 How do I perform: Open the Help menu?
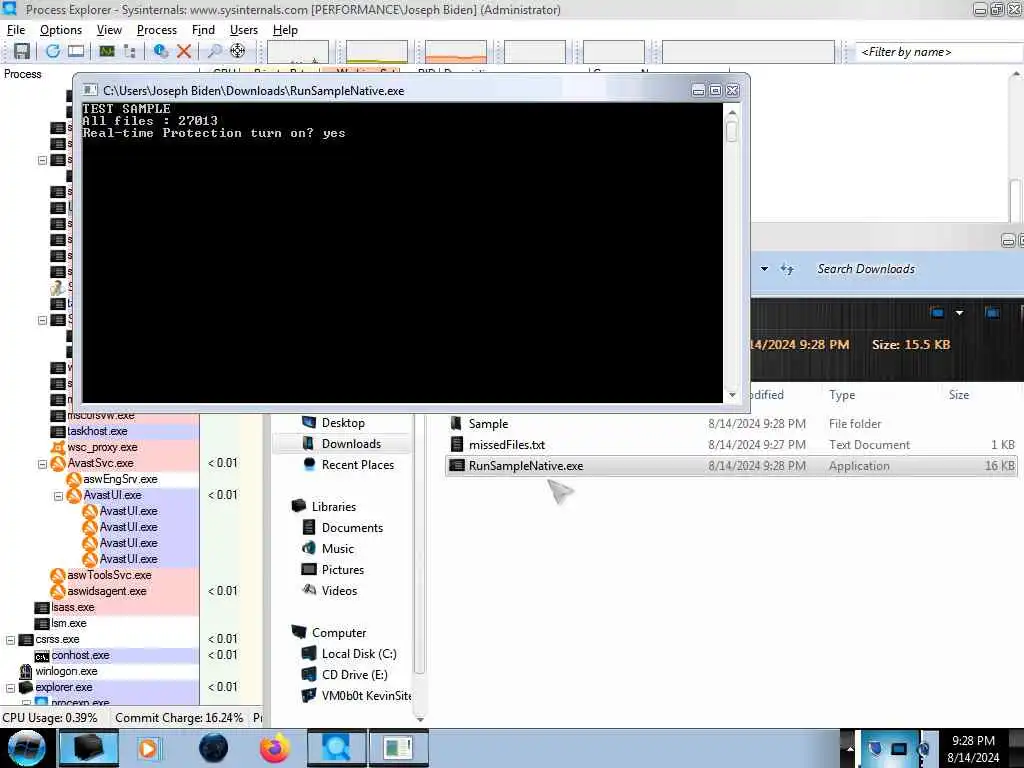tap(285, 30)
